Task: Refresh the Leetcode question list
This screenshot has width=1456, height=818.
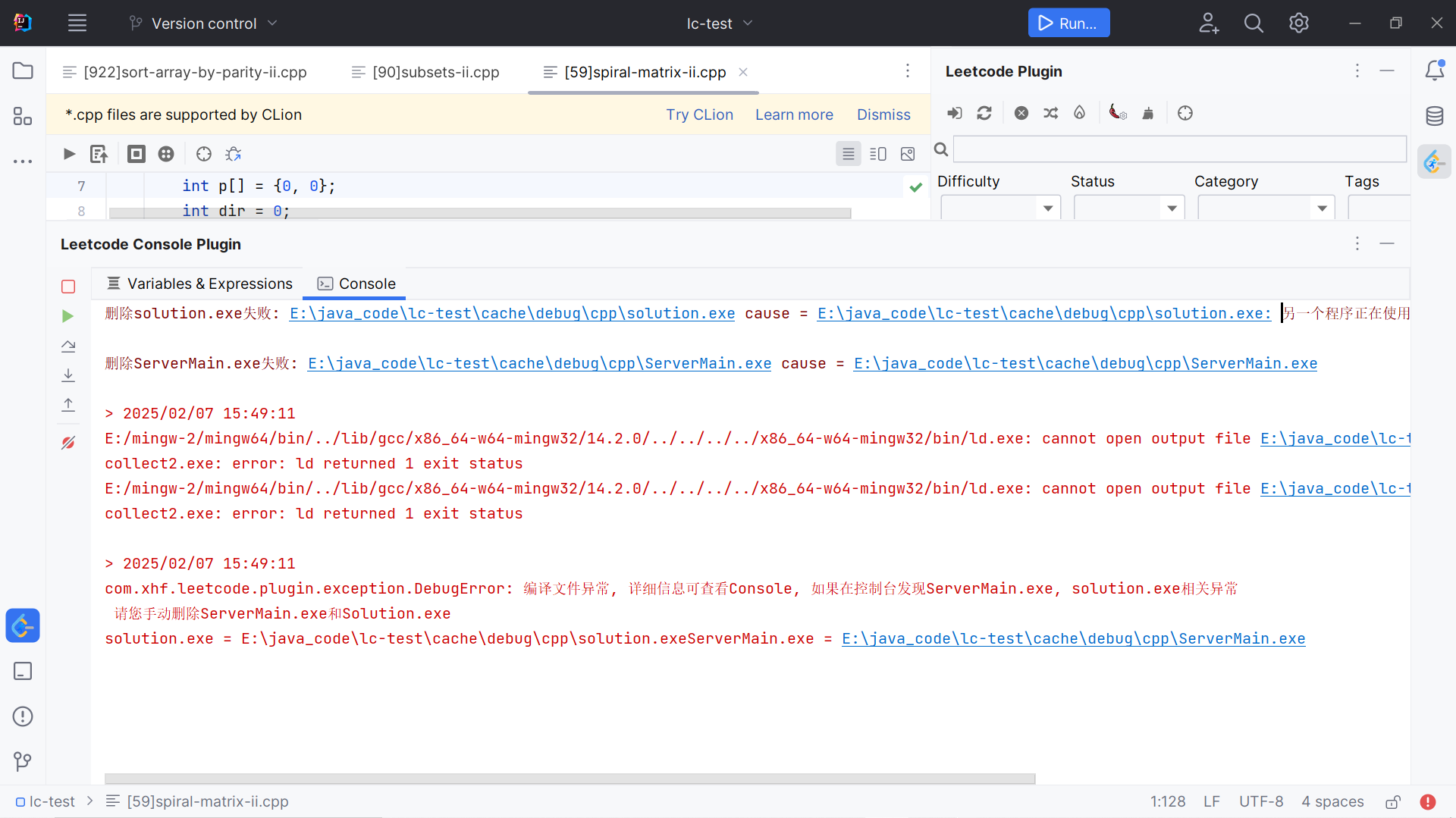Action: 984,113
